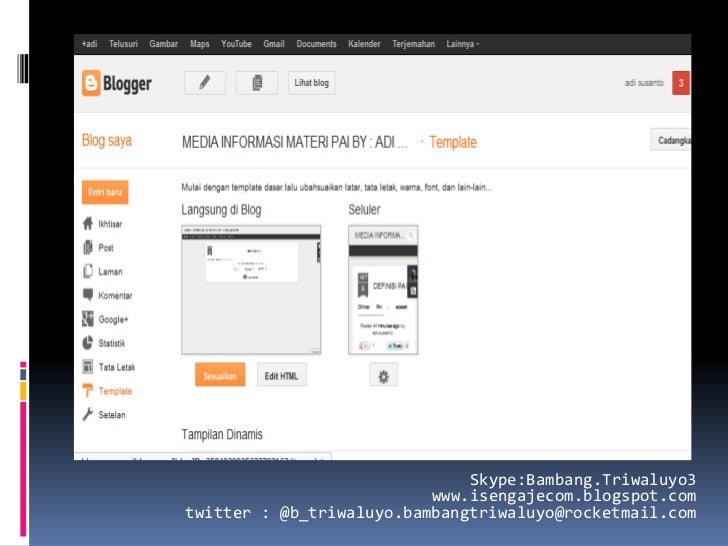Open Statistik in the sidebar

coord(111,343)
